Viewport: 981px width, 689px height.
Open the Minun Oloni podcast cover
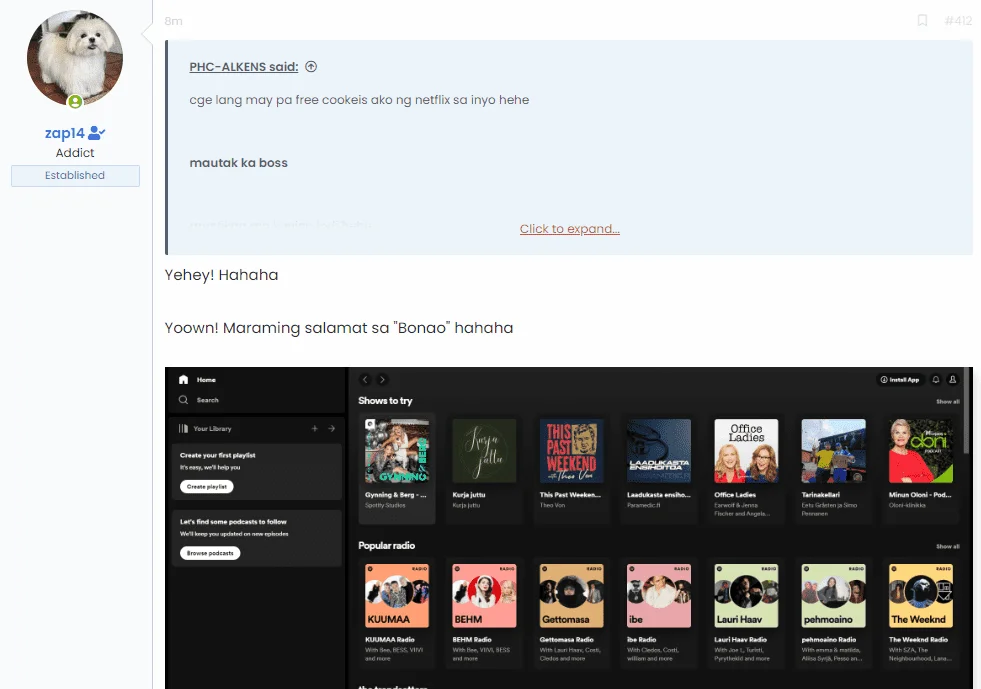tap(921, 451)
